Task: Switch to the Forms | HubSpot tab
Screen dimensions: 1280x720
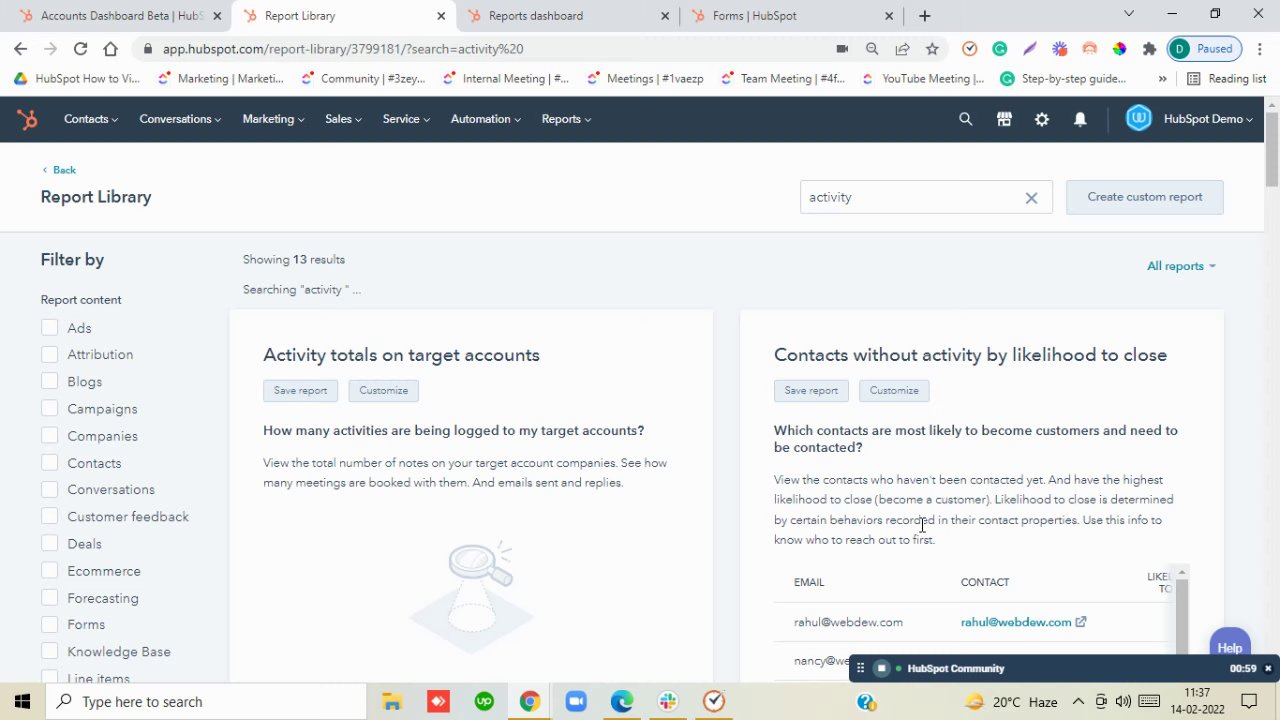Action: tap(791, 16)
